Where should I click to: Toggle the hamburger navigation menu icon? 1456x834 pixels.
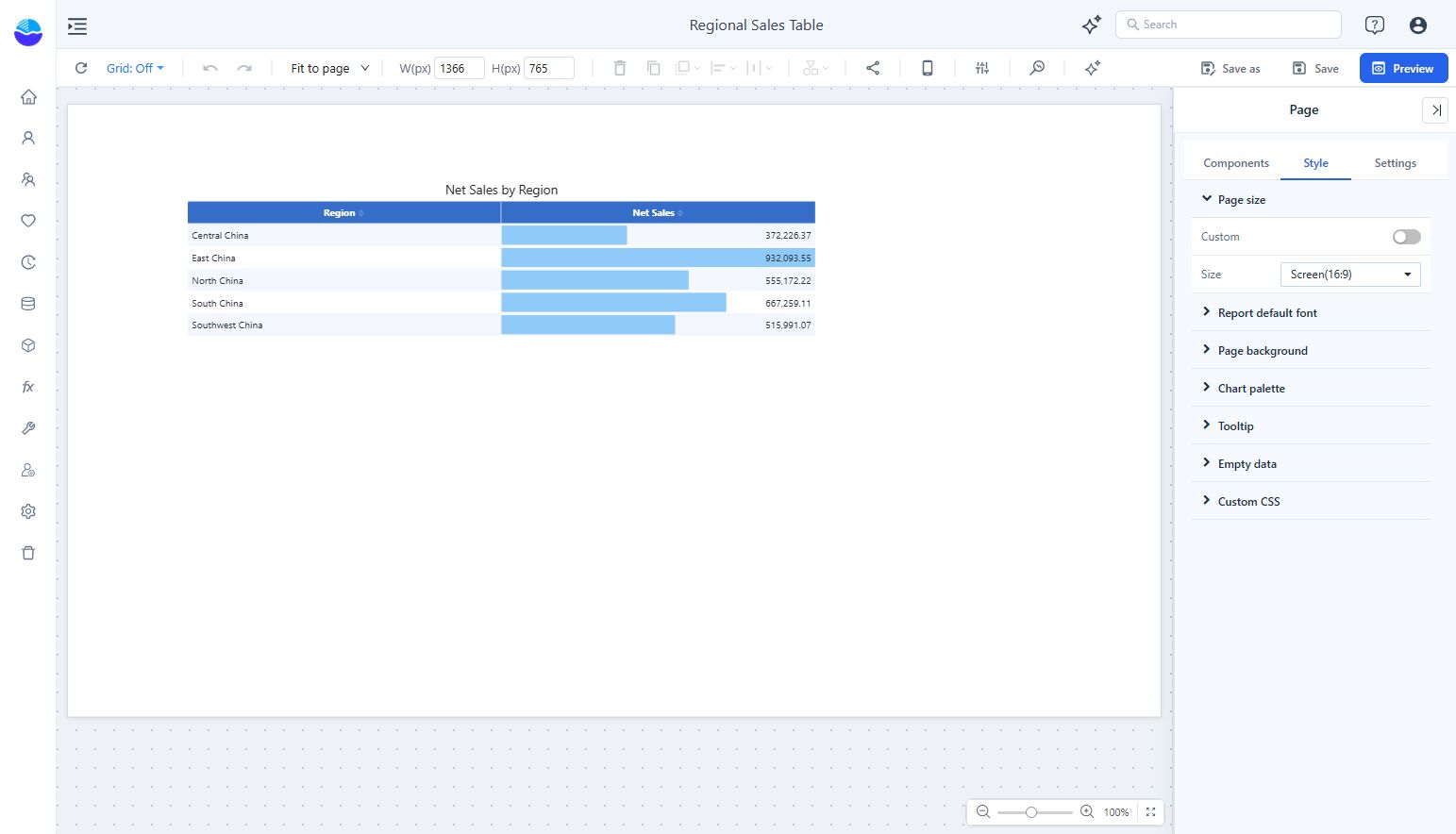coord(77,26)
